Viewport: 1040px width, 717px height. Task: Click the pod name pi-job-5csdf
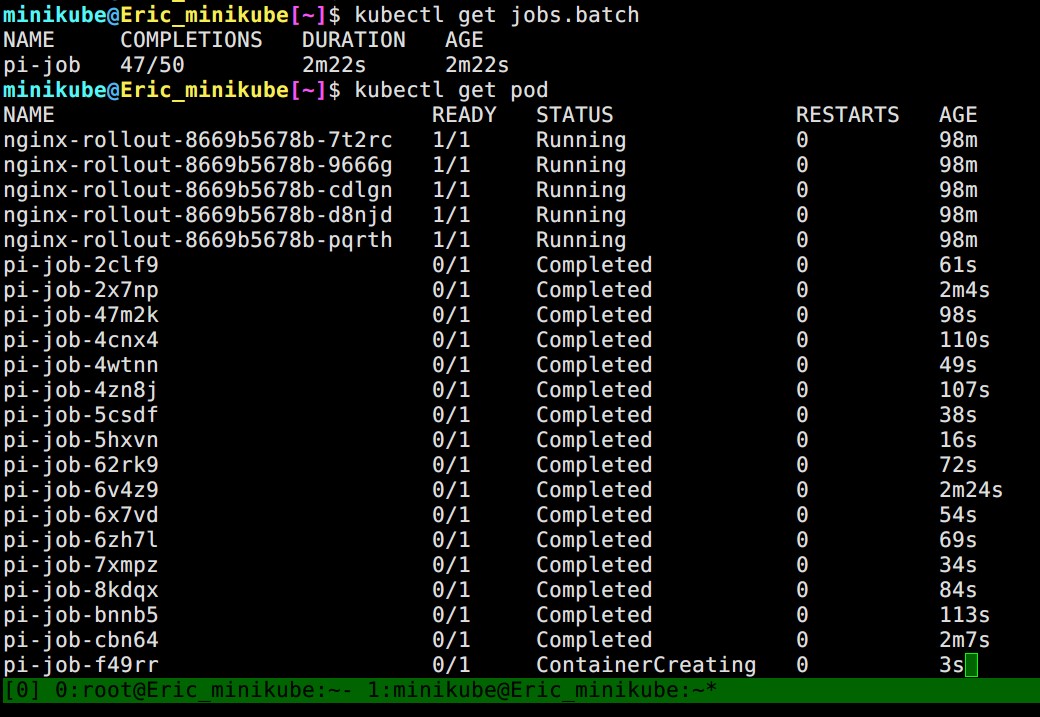pyautogui.click(x=81, y=415)
